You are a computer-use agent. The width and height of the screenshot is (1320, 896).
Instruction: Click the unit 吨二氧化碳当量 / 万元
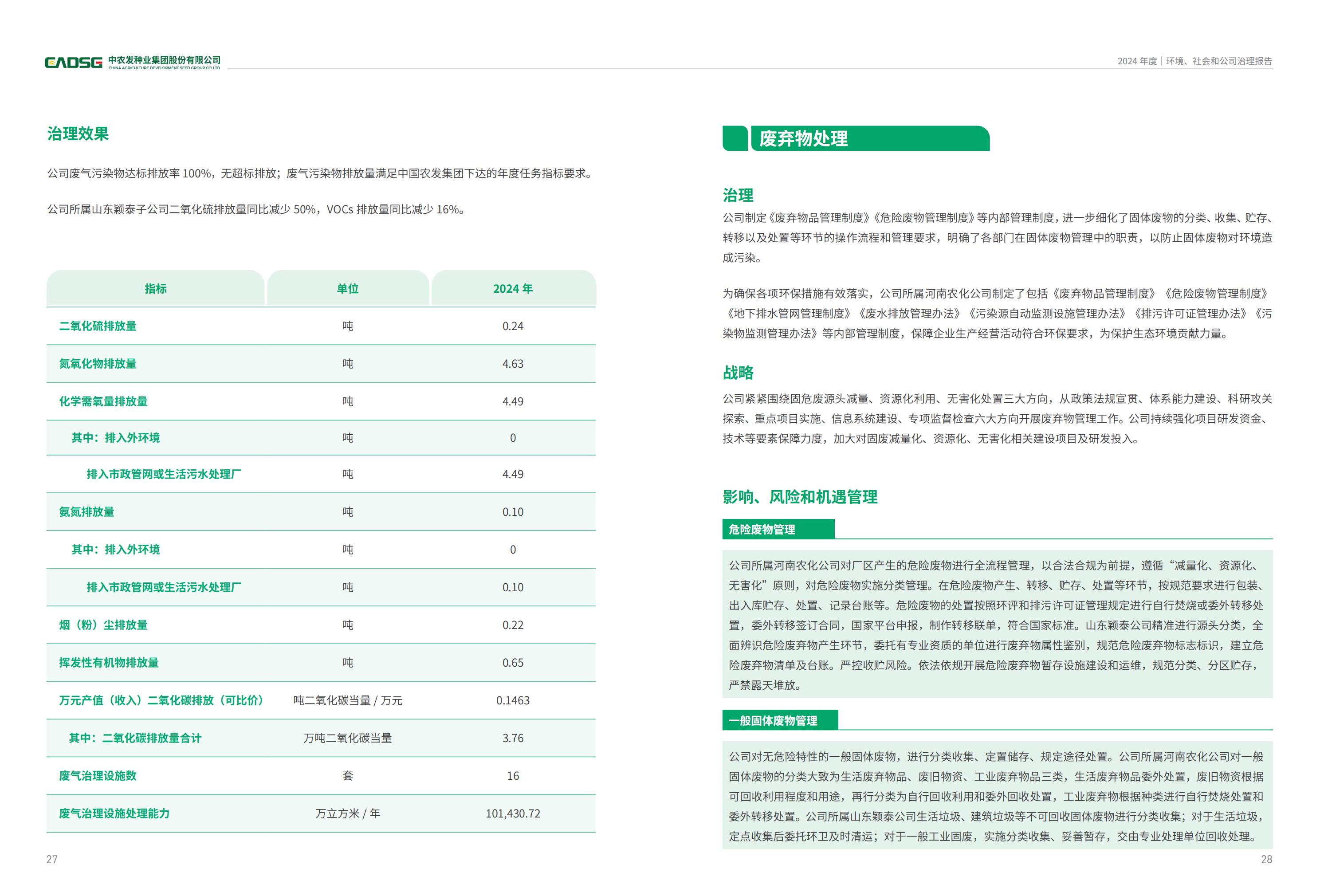coord(348,700)
